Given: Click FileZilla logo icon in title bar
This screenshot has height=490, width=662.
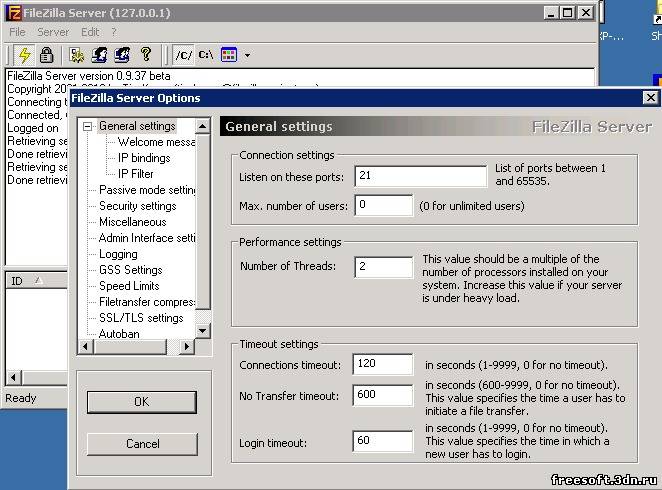Looking at the screenshot, I should point(14,13).
